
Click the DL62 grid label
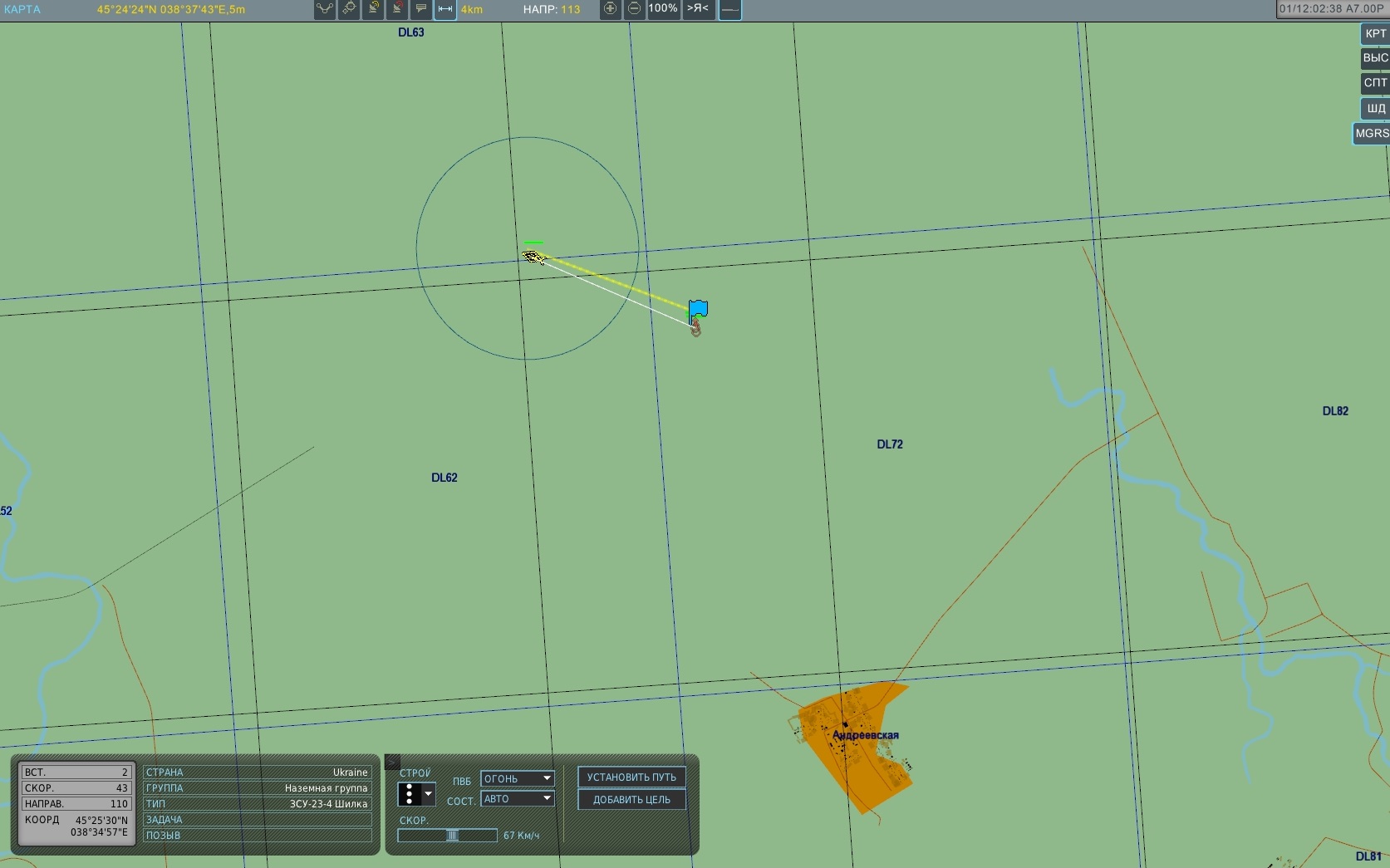click(445, 478)
